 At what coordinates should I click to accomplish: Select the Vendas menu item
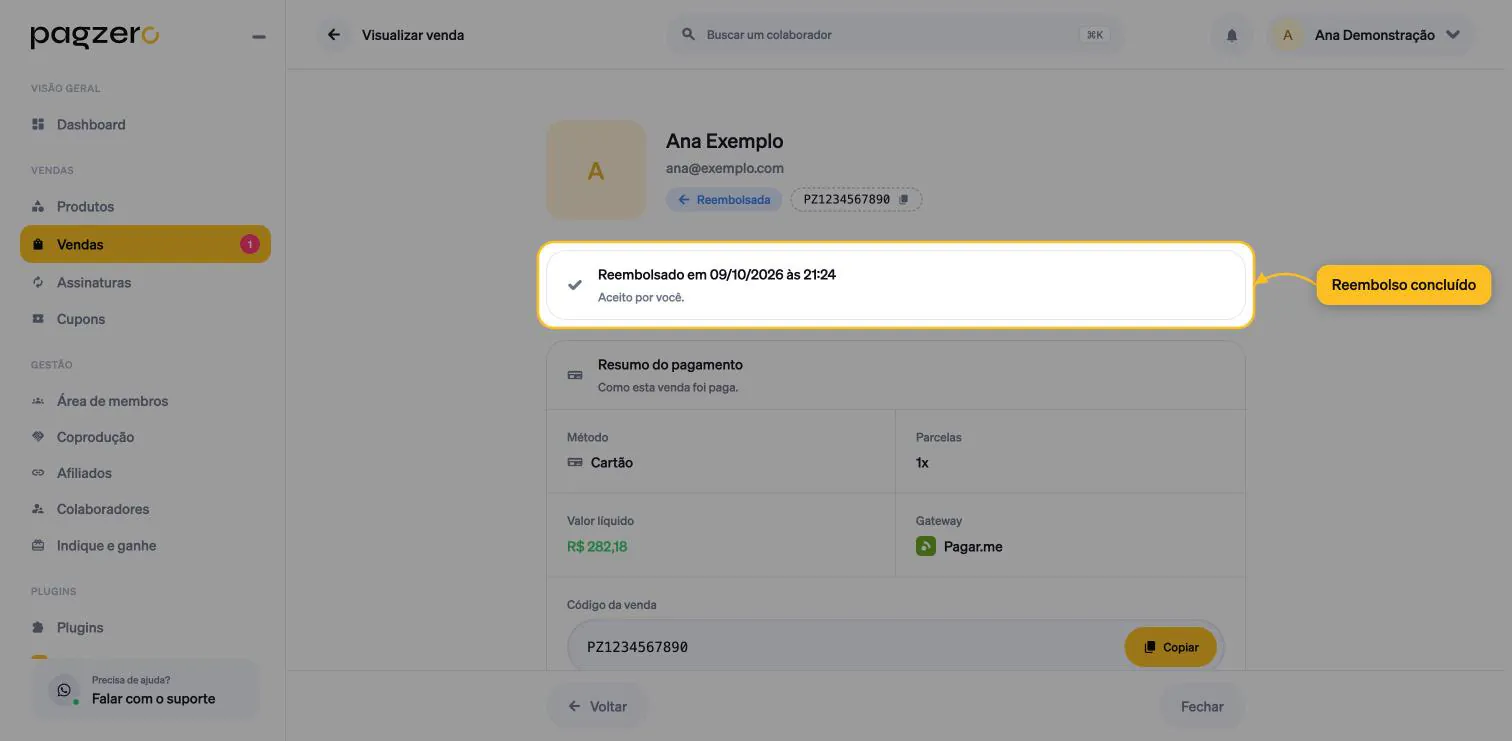(145, 244)
